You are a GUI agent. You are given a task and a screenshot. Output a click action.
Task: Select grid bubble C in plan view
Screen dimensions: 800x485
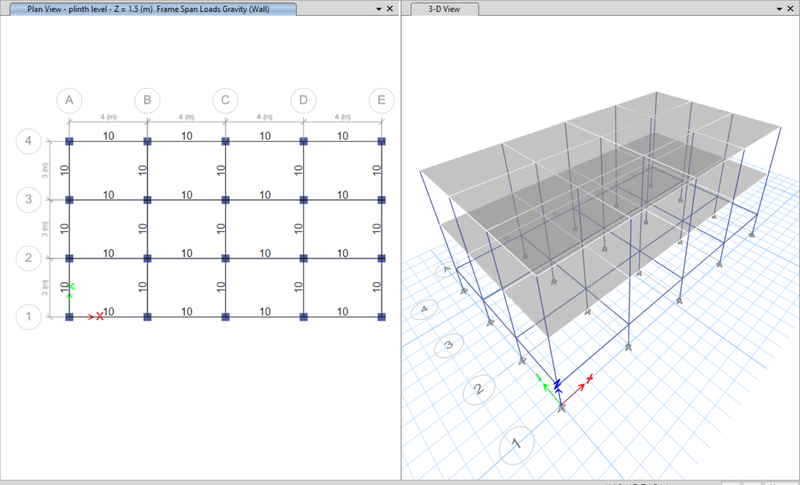(x=226, y=100)
